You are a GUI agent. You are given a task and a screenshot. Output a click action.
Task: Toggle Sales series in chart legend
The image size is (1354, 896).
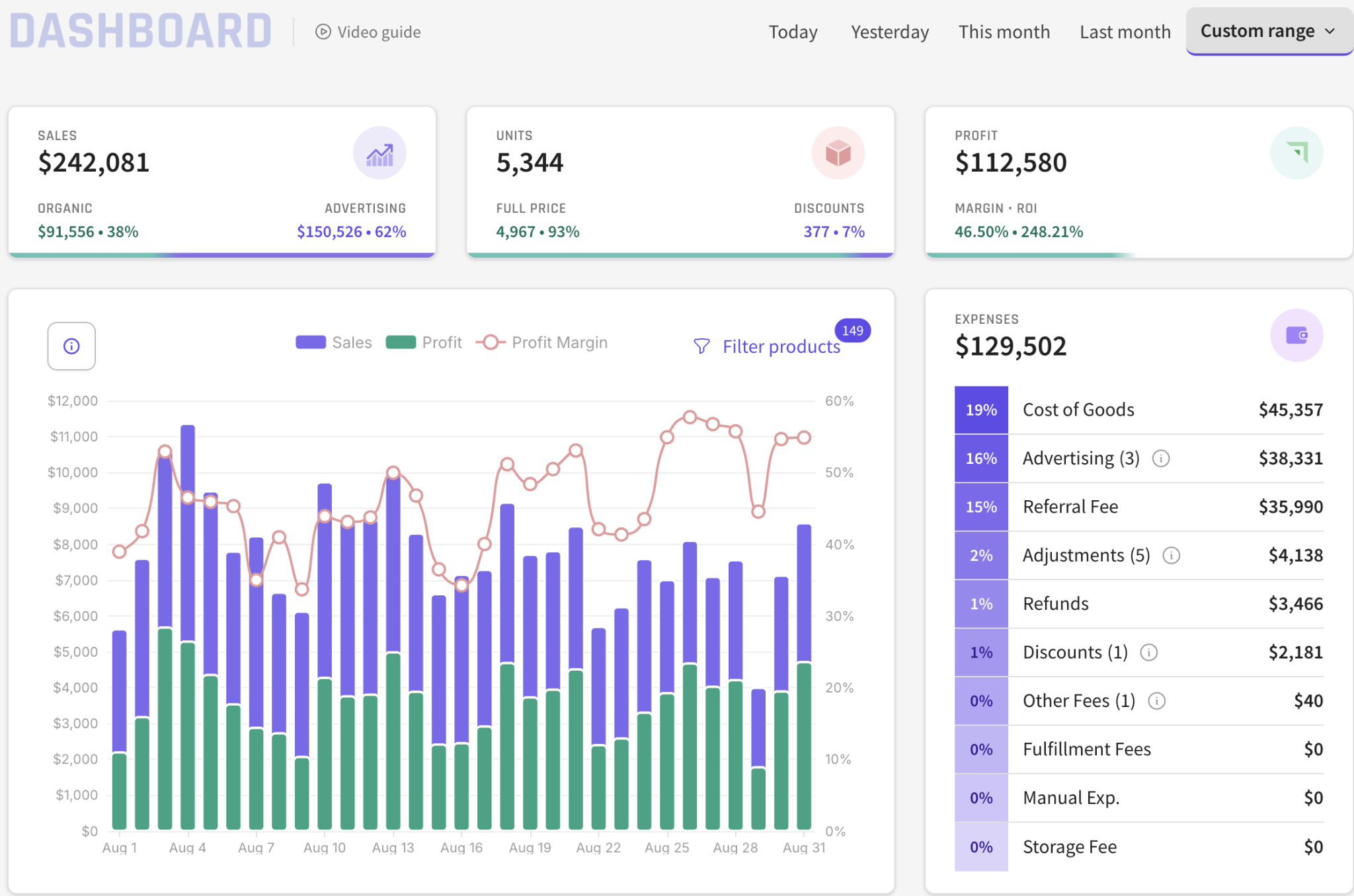333,342
